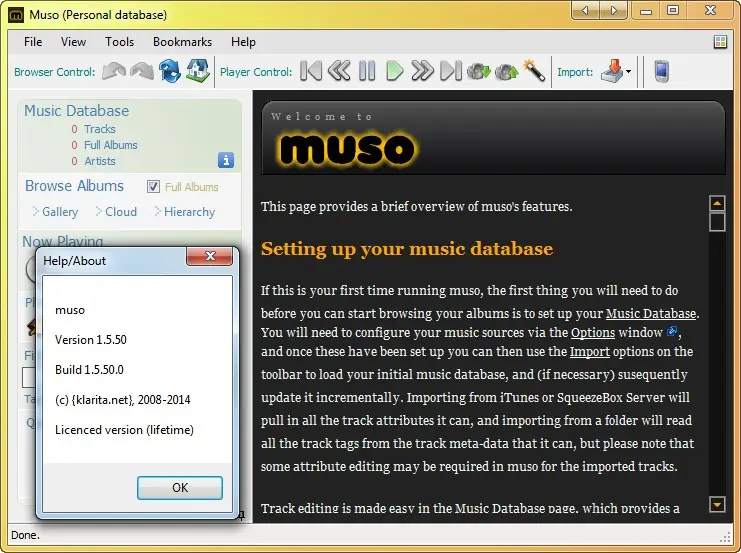
Task: Follow the Import link in welcome text
Action: (590, 352)
